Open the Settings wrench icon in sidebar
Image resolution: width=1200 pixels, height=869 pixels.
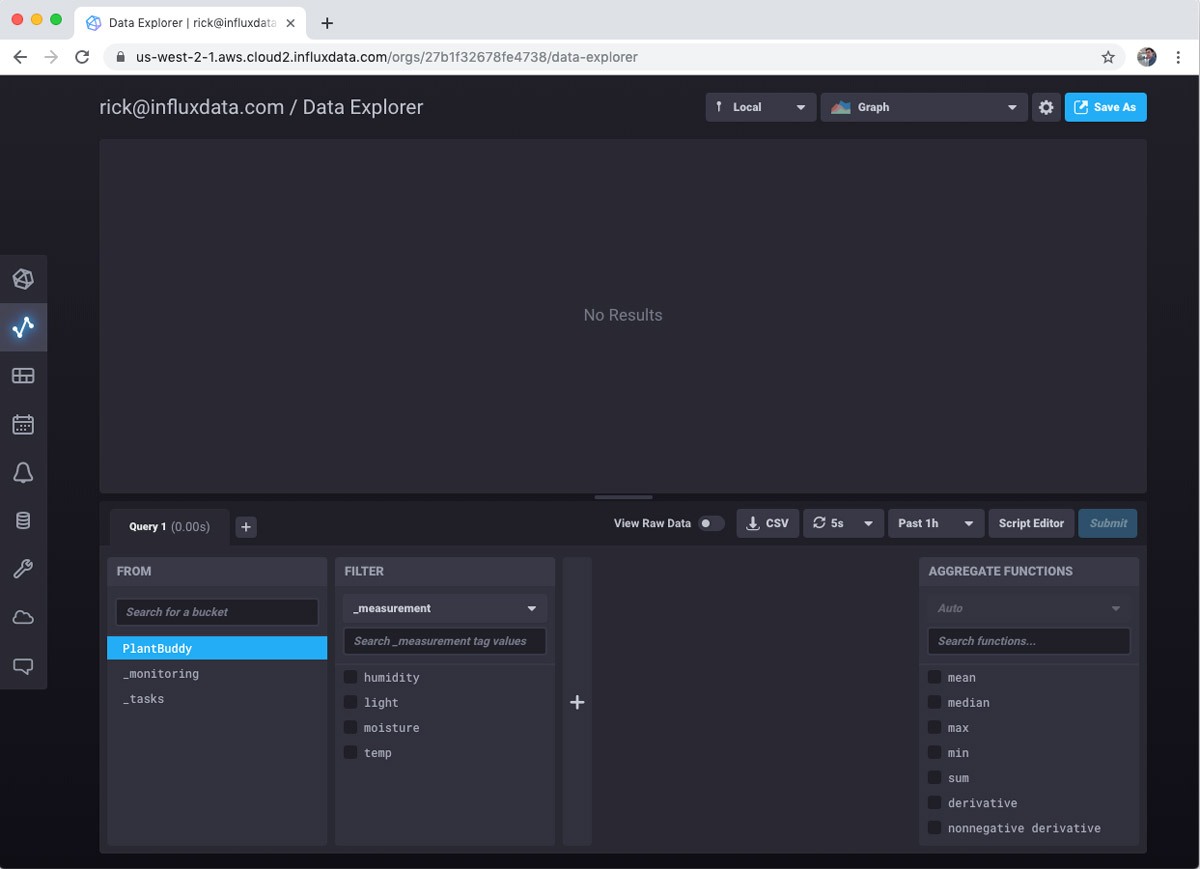tap(24, 568)
